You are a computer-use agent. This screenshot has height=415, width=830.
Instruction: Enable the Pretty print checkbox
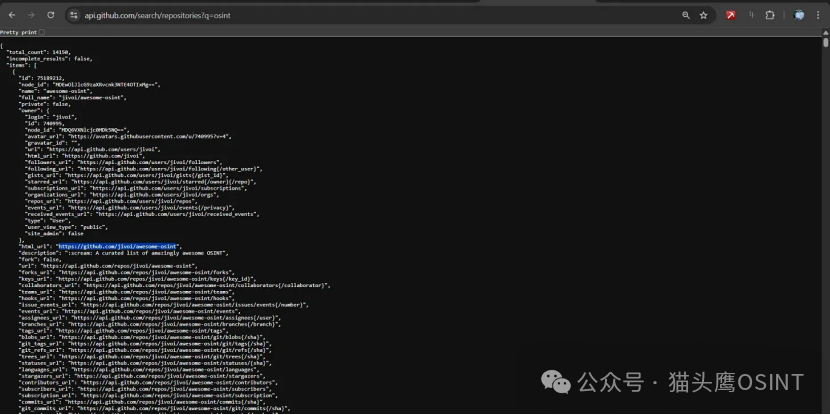42,32
